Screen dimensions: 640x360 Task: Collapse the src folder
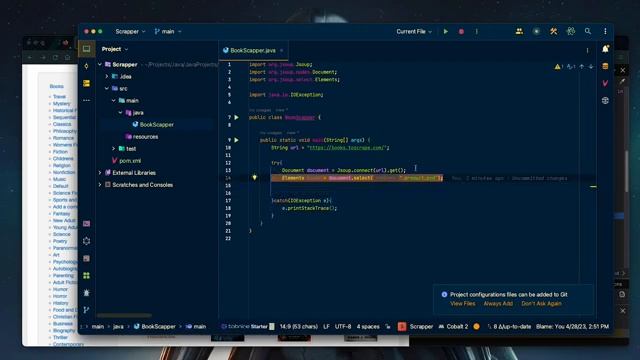(x=107, y=88)
